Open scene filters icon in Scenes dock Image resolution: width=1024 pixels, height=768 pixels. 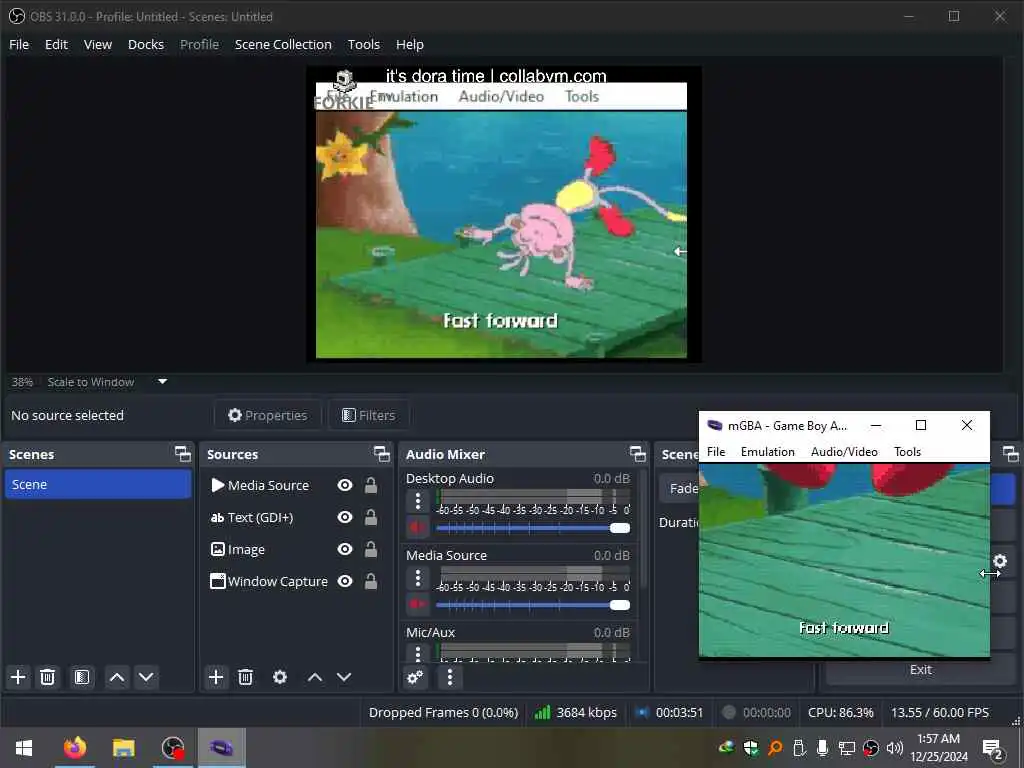[82, 677]
